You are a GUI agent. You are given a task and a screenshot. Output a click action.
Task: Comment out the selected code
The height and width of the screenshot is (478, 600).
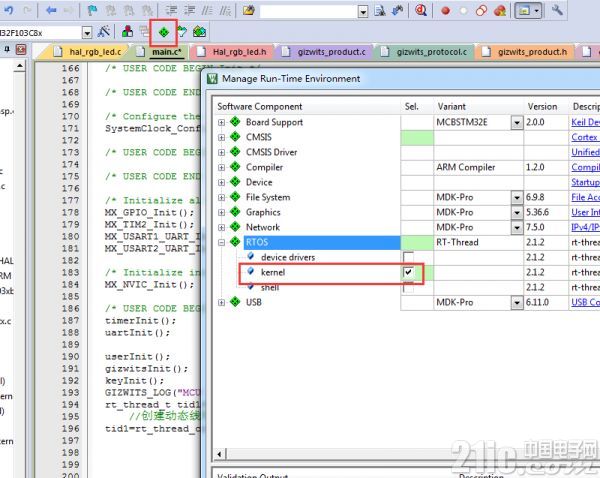207,10
